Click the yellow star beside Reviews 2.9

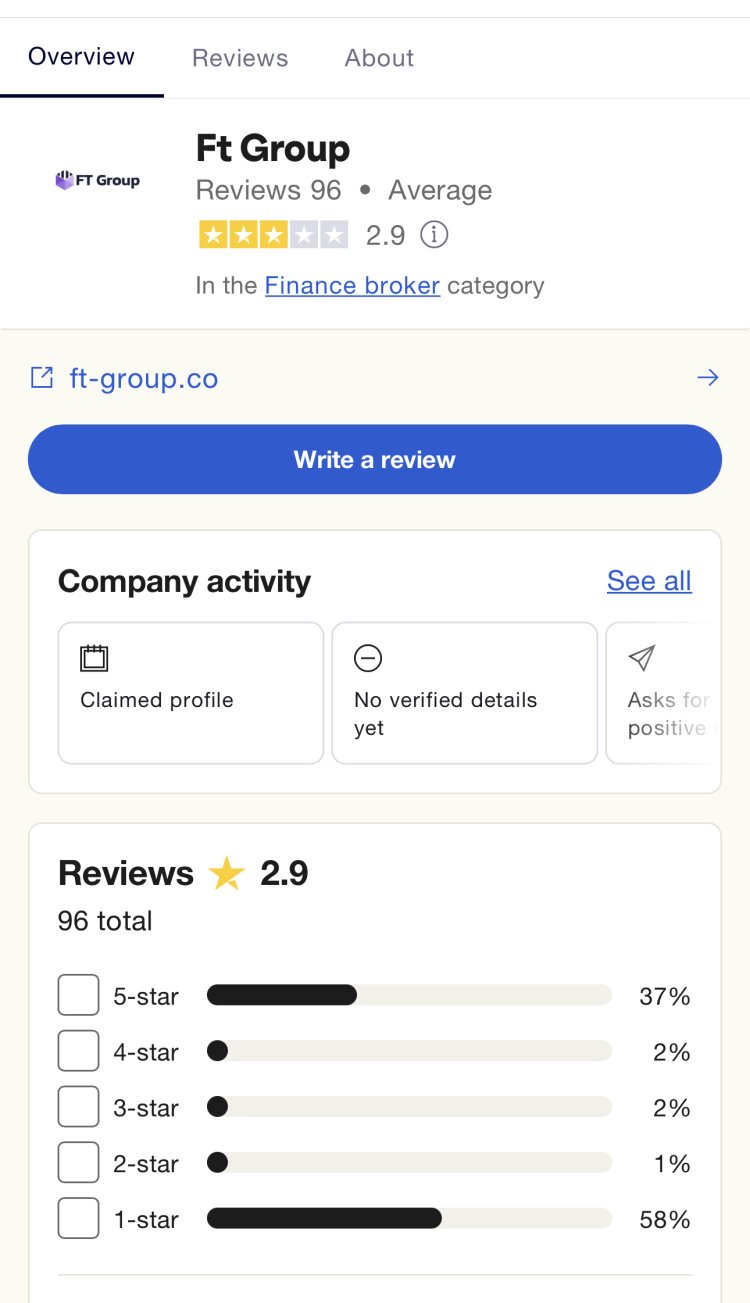click(227, 874)
